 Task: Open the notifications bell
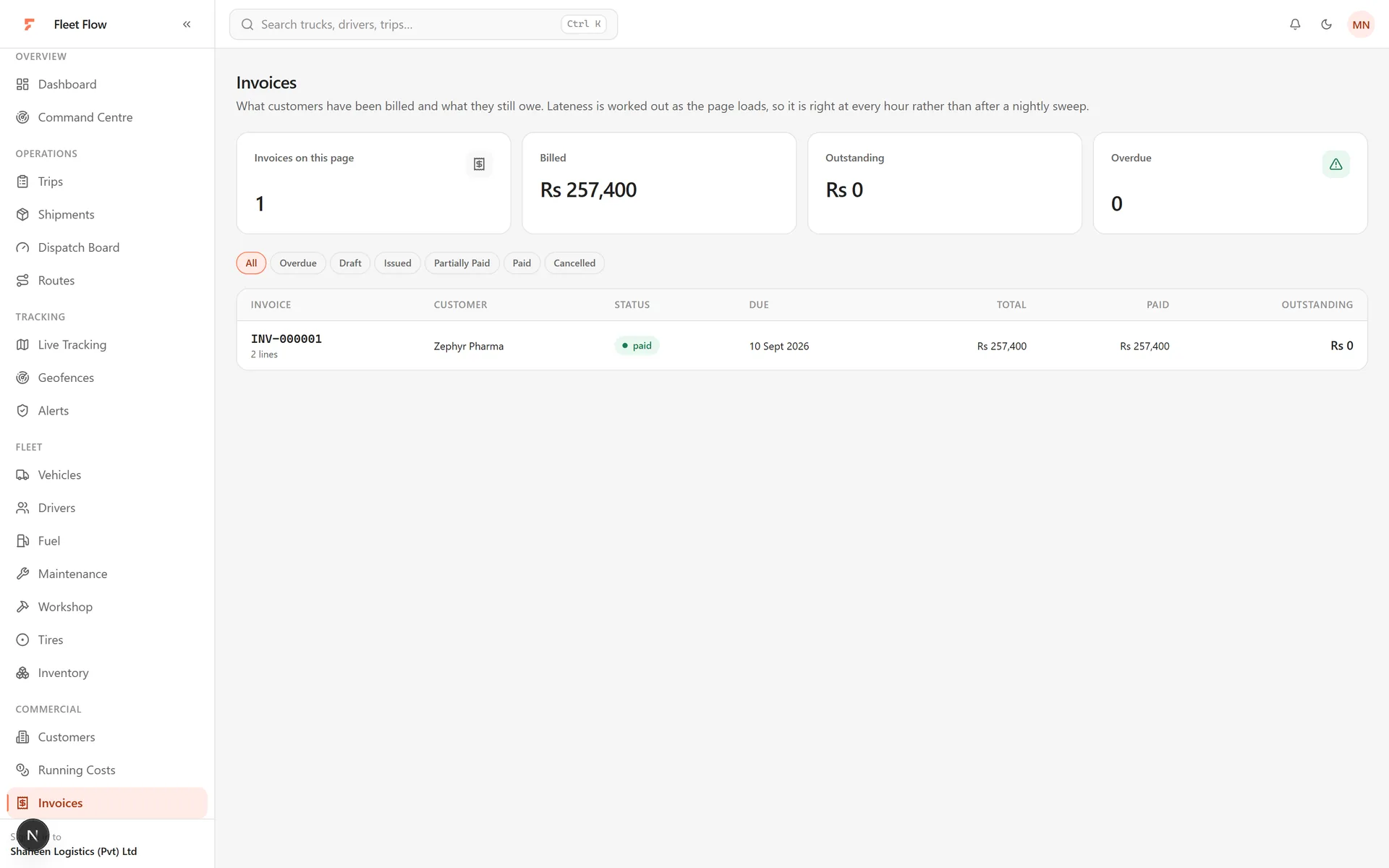[1295, 25]
